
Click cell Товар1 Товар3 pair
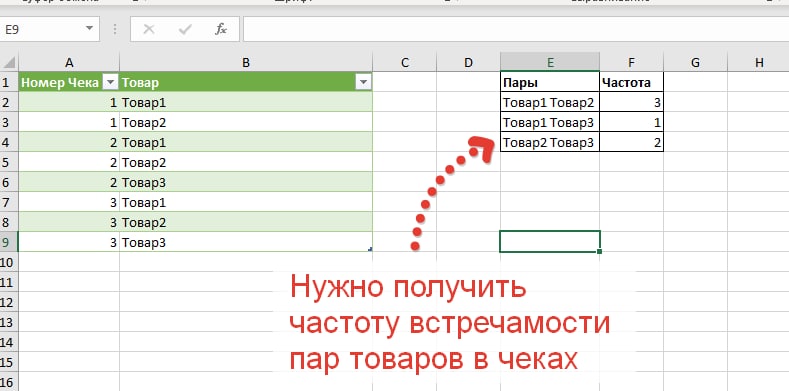click(x=550, y=122)
